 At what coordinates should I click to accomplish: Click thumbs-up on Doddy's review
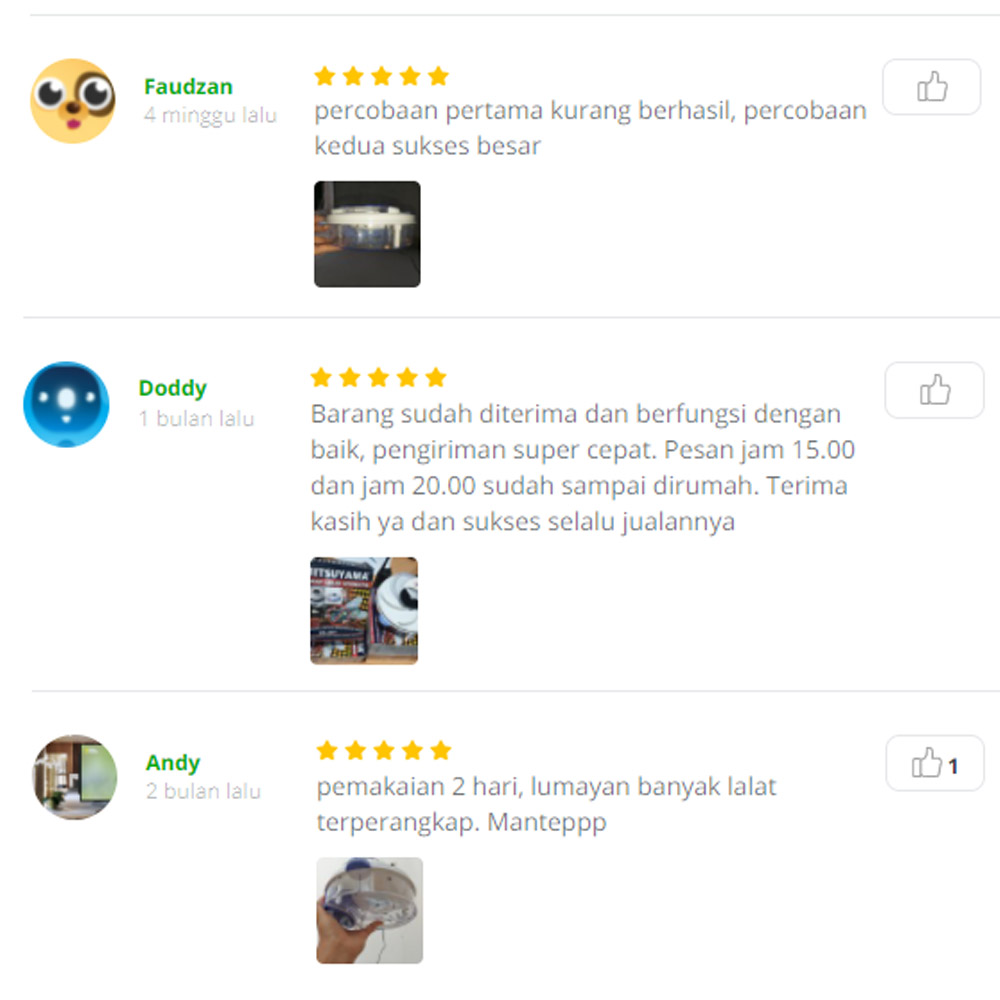point(934,390)
